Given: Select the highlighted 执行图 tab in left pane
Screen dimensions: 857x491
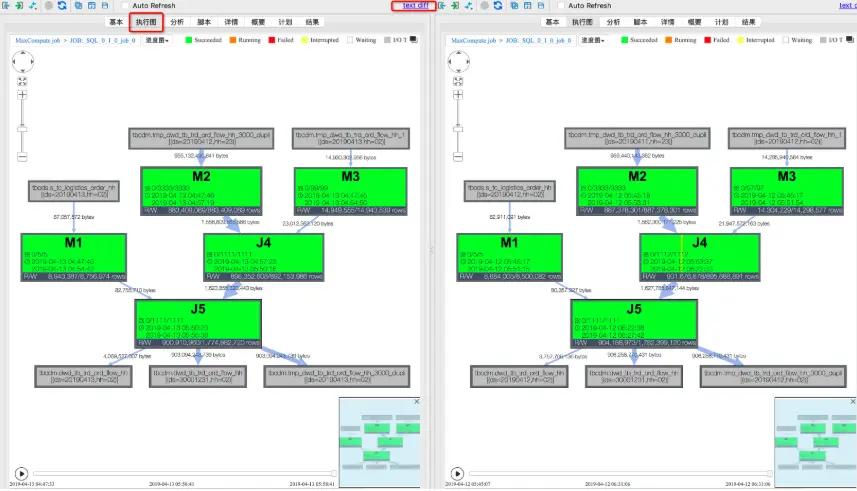Looking at the screenshot, I should coord(146,22).
